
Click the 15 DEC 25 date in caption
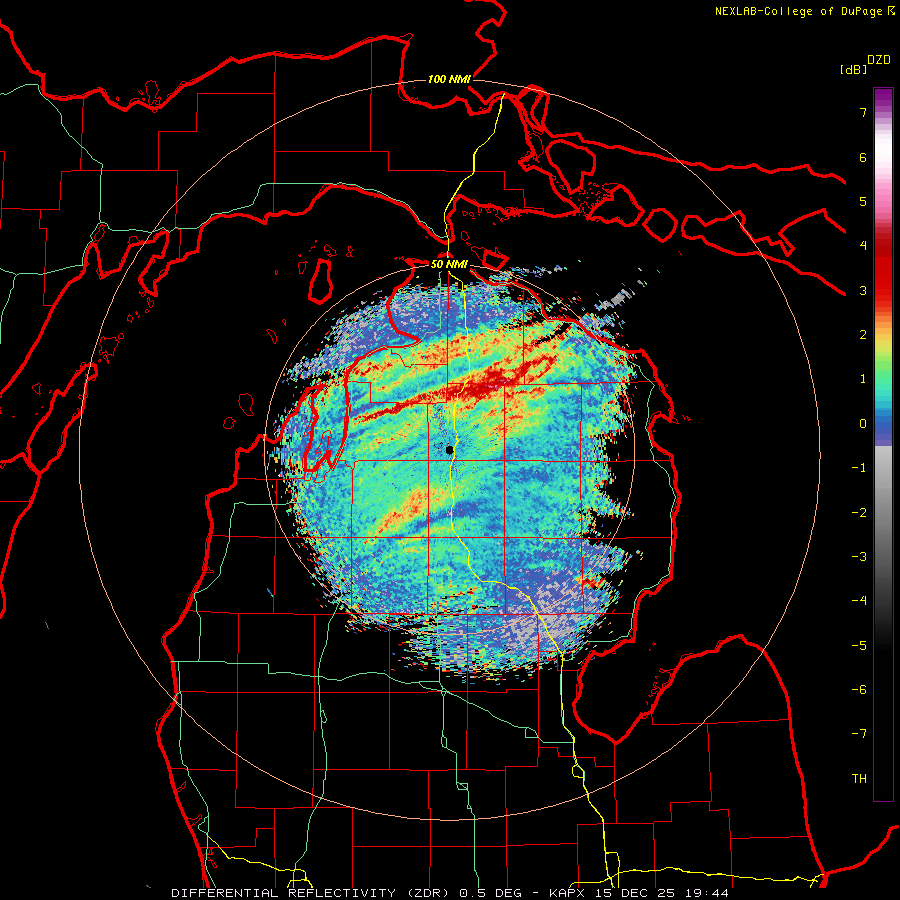(x=636, y=893)
